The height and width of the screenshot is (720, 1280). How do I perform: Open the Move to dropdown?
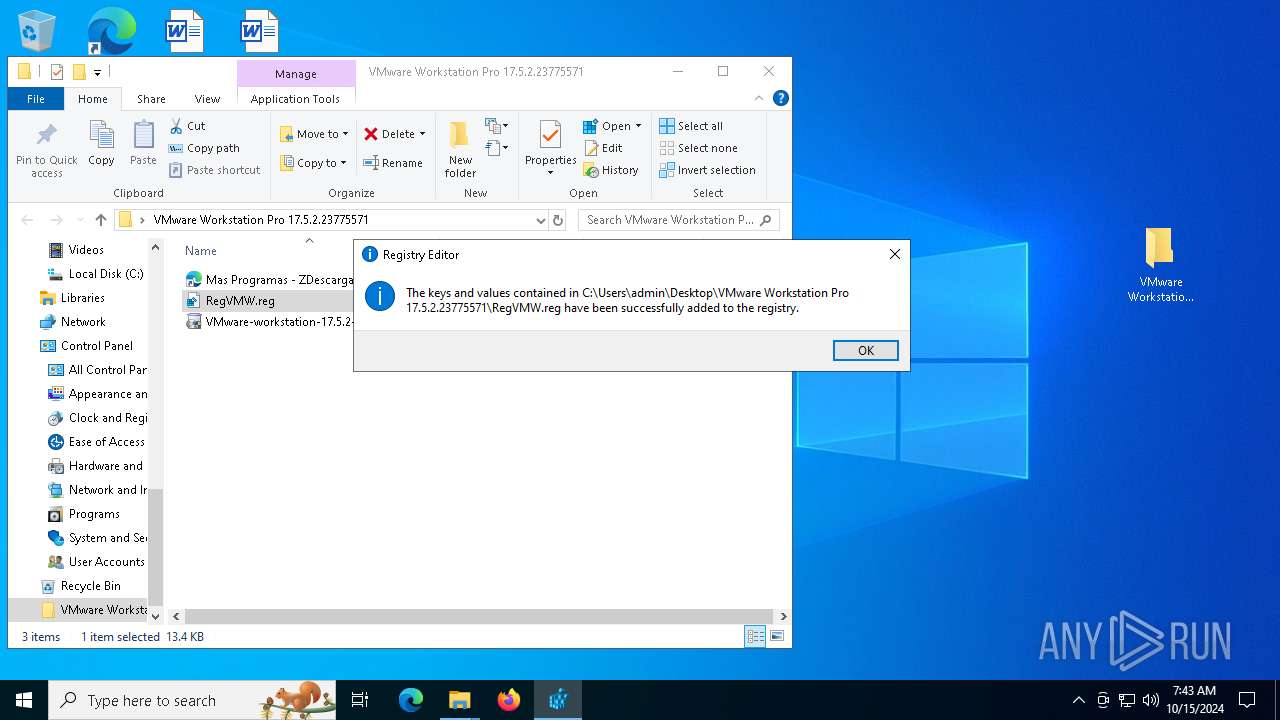pos(314,134)
